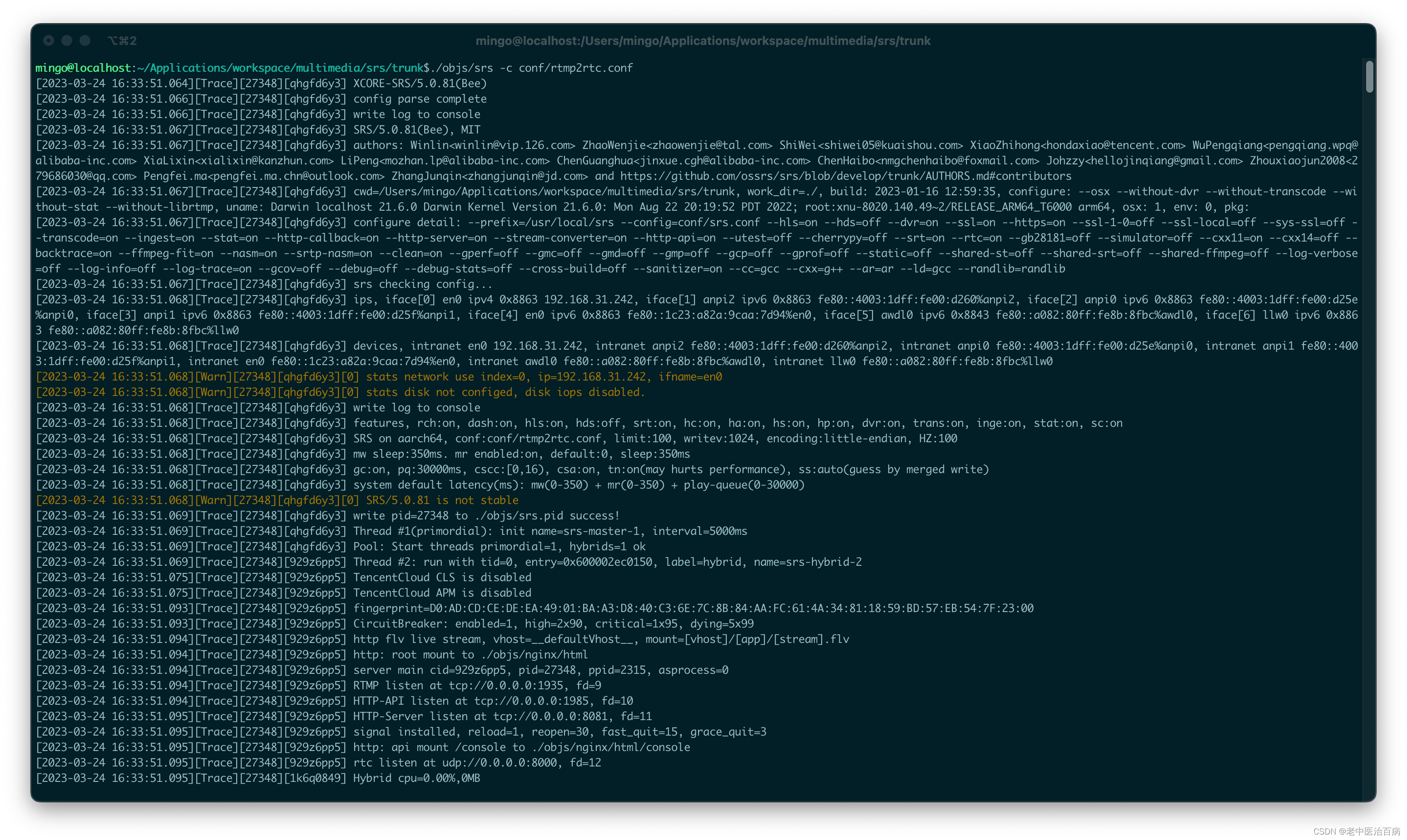Open the github.com AUTHORS.md contributors URL
The image size is (1407, 840).
[x=845, y=176]
